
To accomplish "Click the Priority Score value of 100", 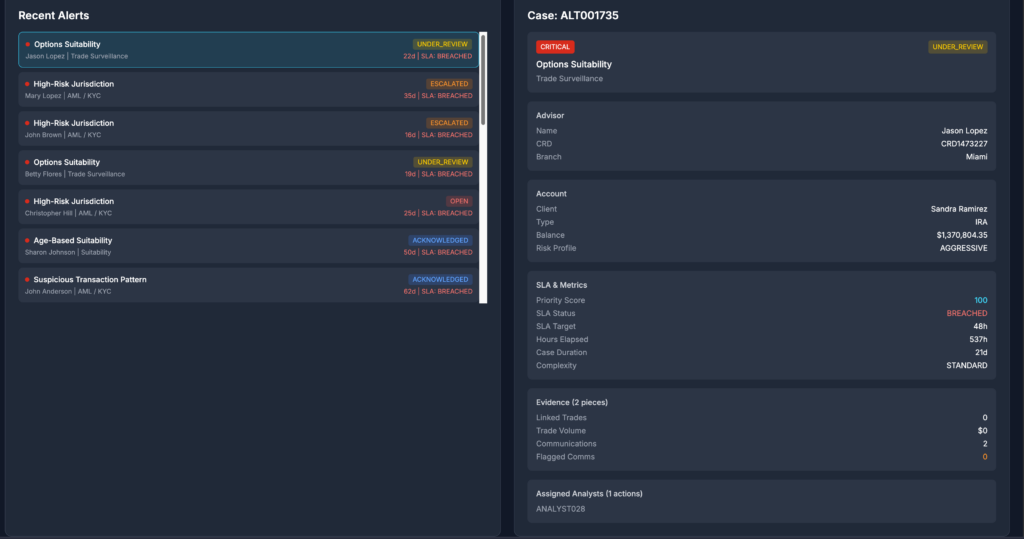I will [980, 300].
